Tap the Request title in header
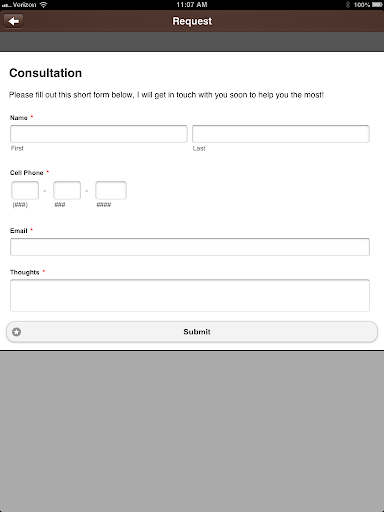The image size is (384, 512). point(192,21)
